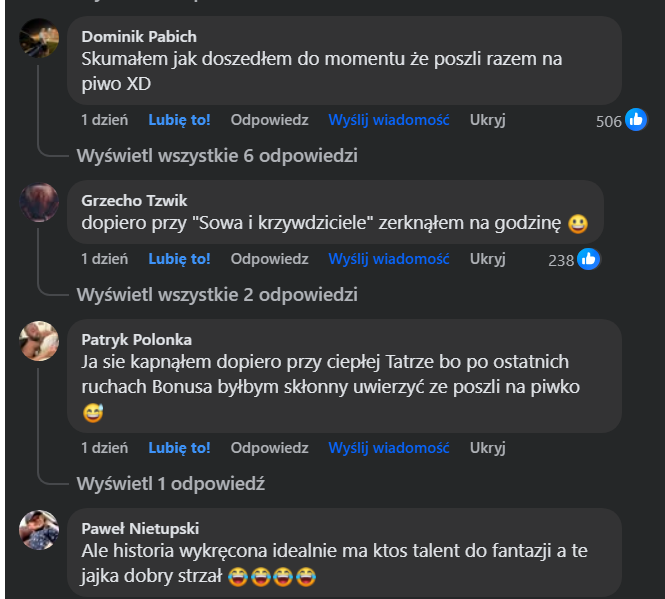Like Dominik Pabich's comment with Lubię to!
This screenshot has width=665, height=599.
click(x=179, y=120)
